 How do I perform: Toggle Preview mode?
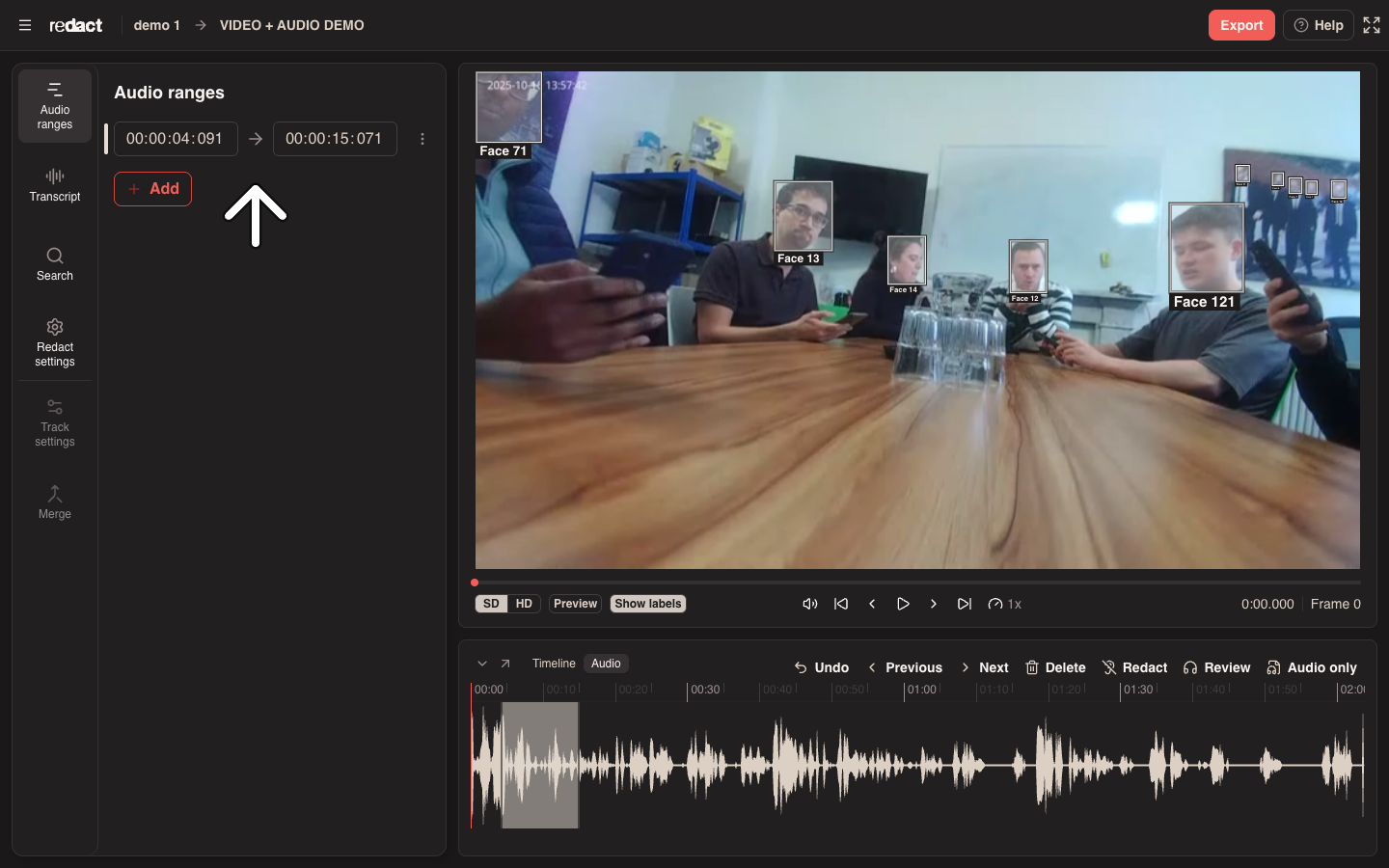pyautogui.click(x=575, y=604)
